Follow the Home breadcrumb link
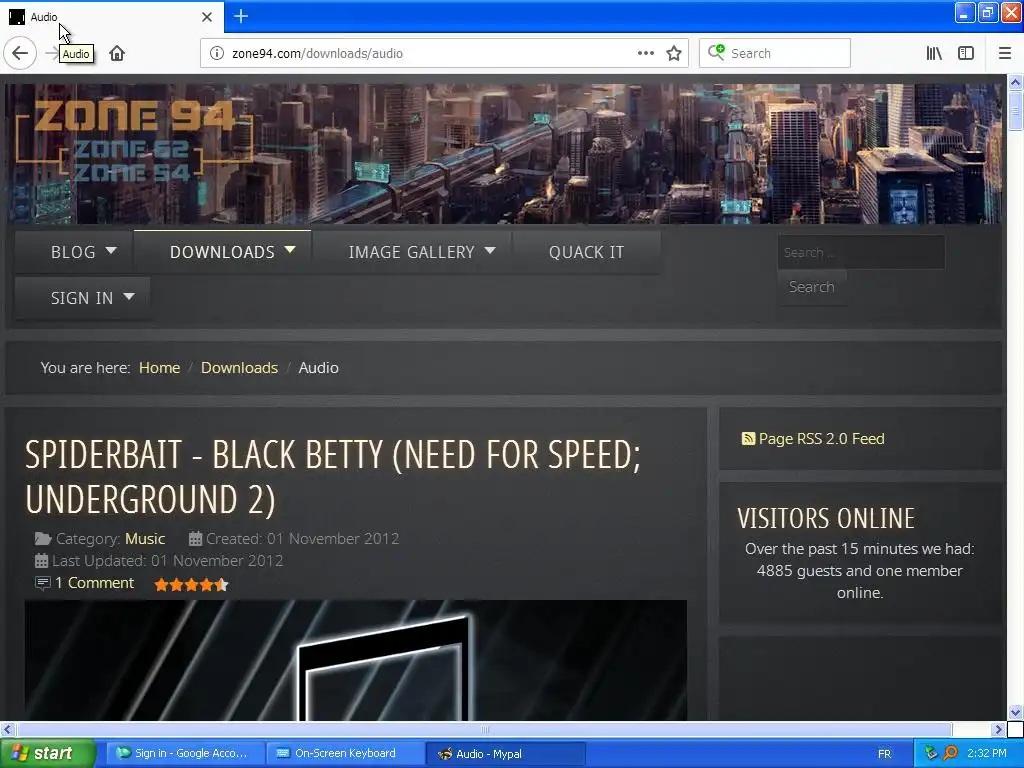The image size is (1024, 768). (159, 368)
